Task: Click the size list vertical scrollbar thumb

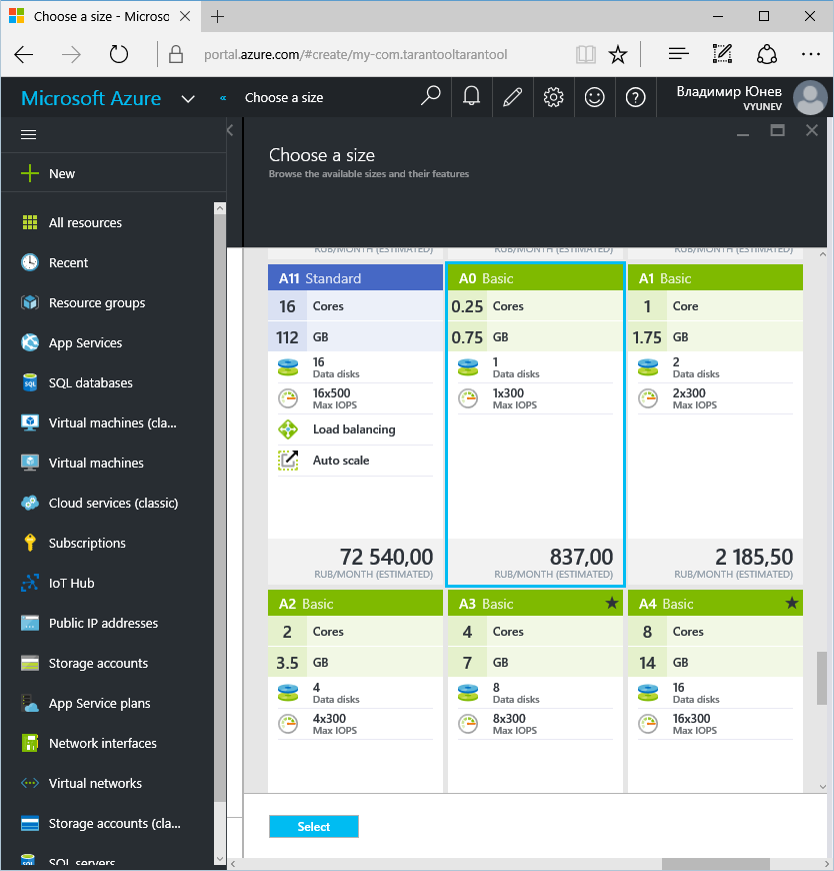Action: pyautogui.click(x=822, y=678)
